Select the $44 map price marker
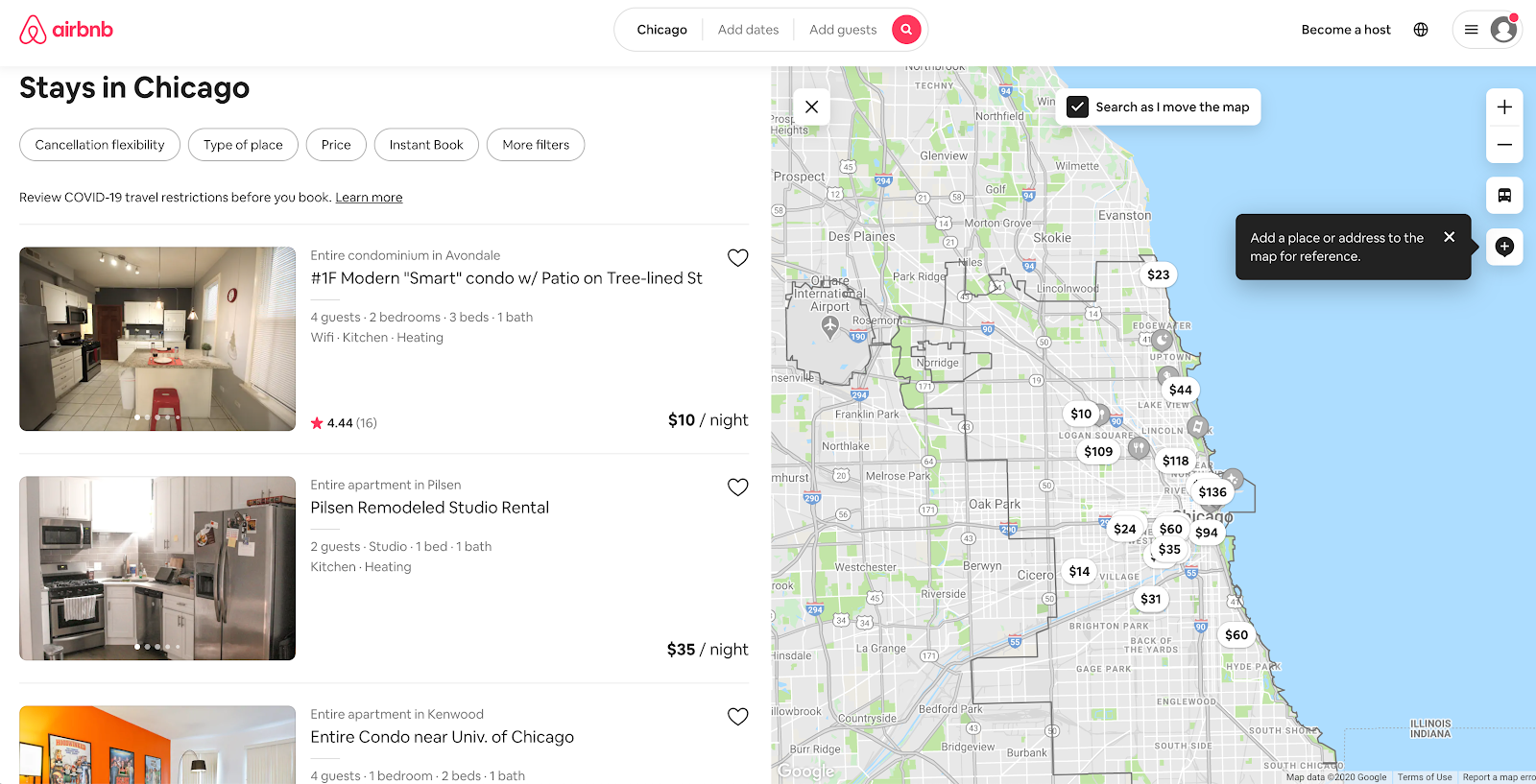Screen dimensions: 1536x784 (x=1181, y=390)
